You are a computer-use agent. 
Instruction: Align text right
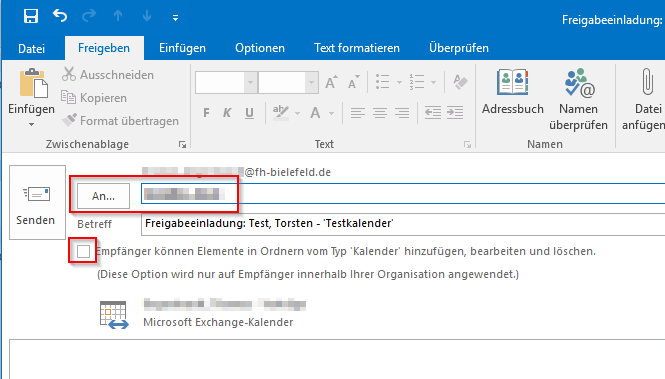click(402, 113)
